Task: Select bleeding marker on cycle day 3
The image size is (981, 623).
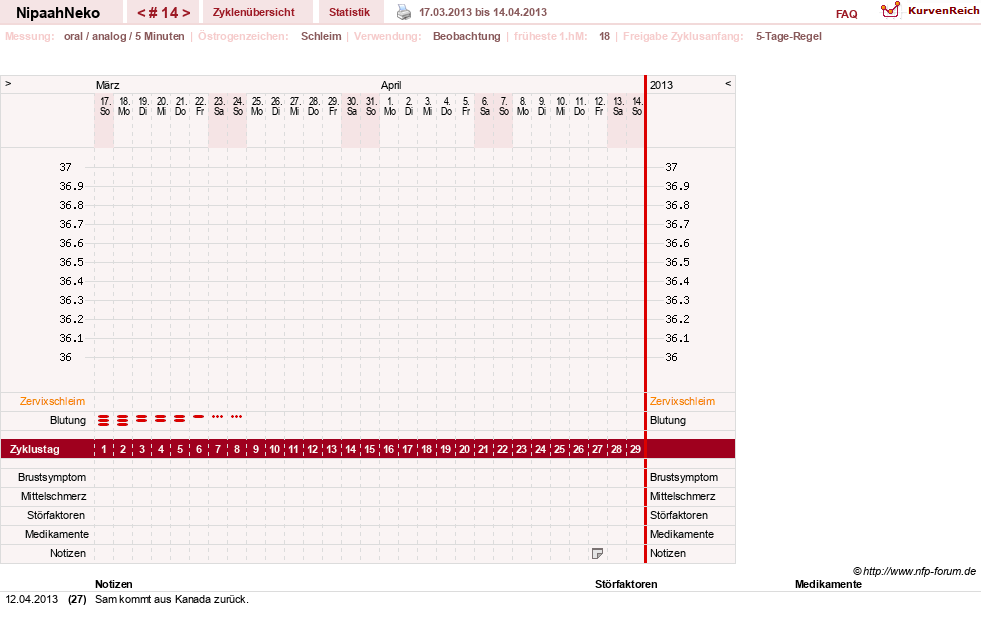Action: [x=142, y=418]
